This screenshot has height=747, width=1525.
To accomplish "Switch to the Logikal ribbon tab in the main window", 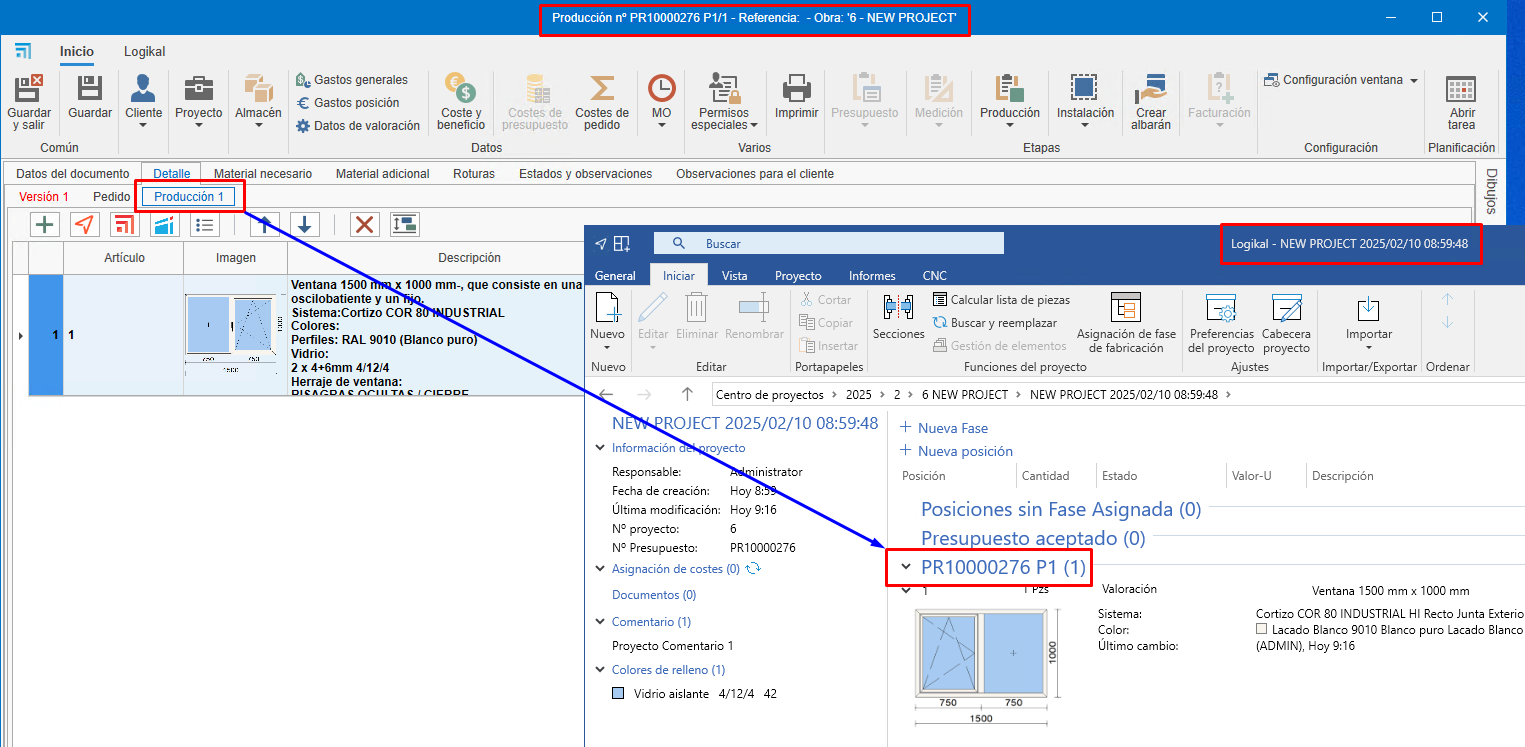I will point(145,51).
